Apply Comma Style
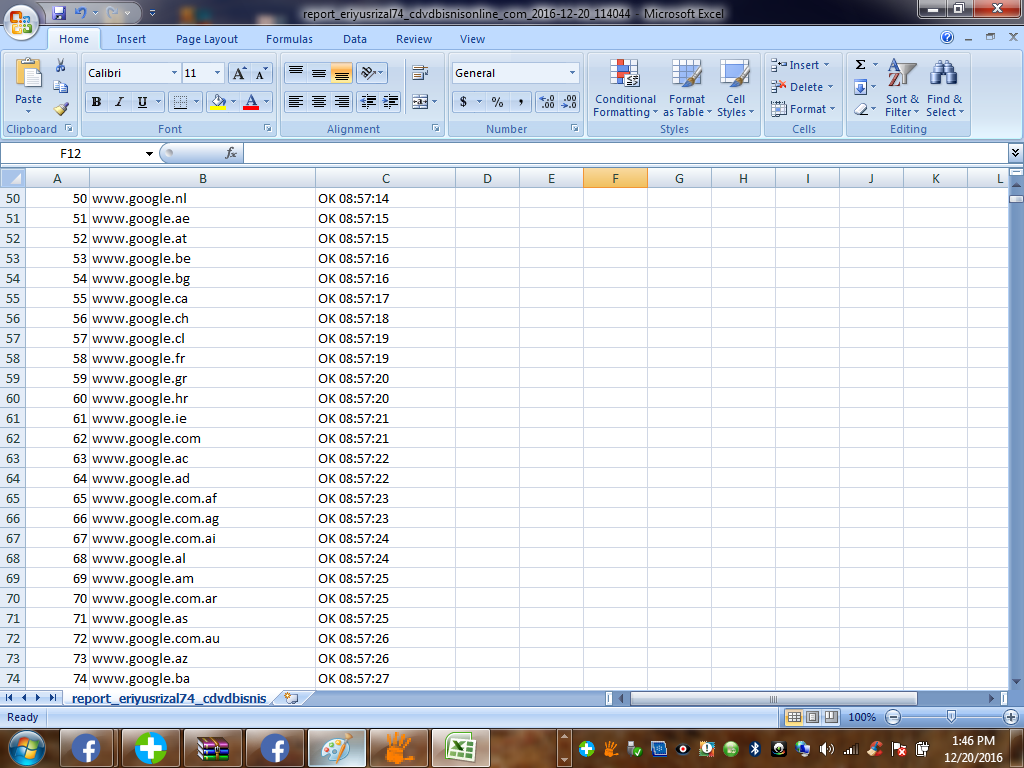 (x=520, y=102)
